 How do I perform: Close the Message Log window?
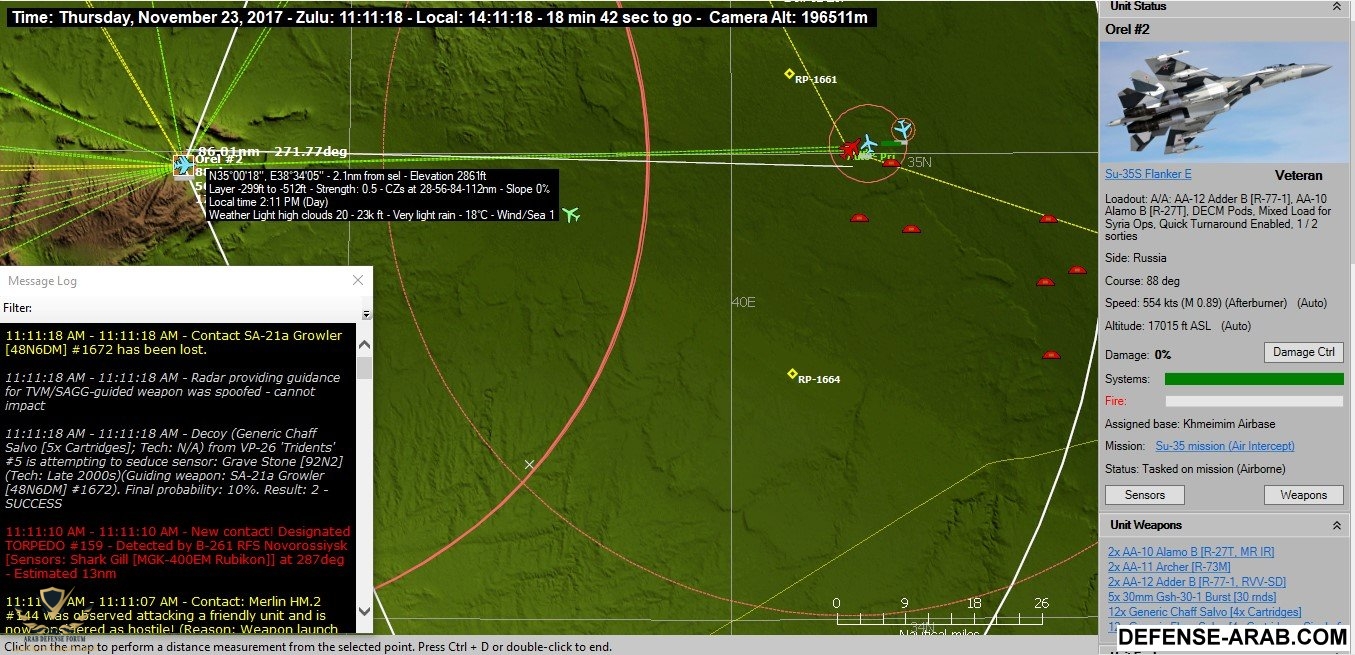[358, 281]
